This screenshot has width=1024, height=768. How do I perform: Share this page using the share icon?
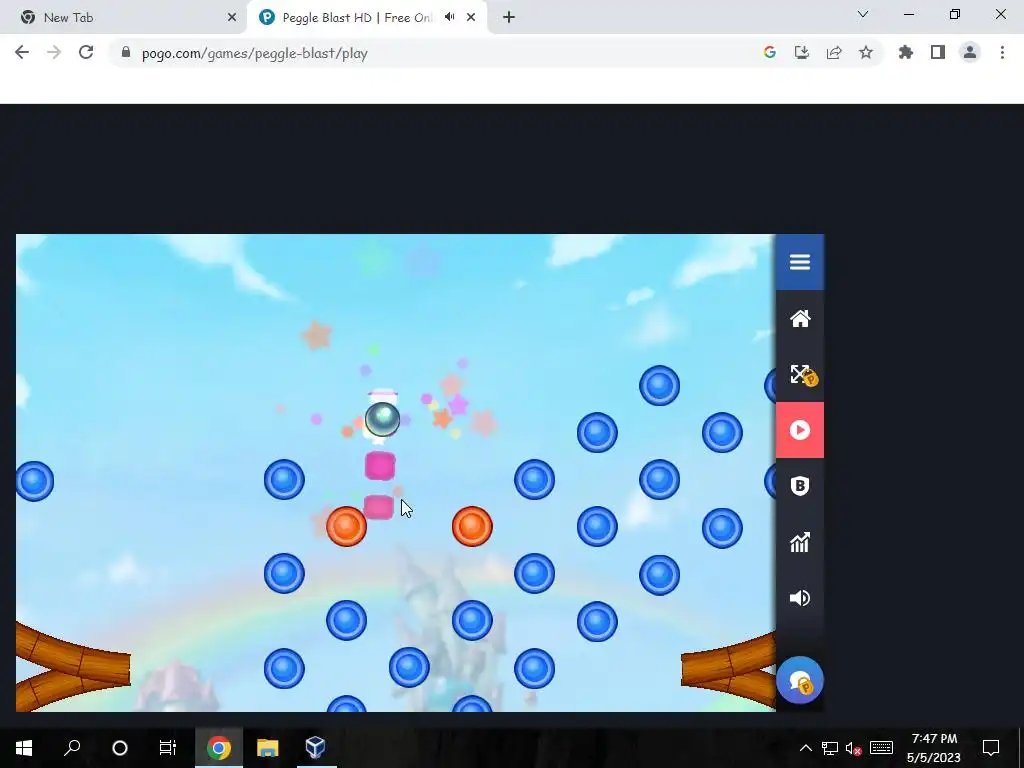(x=834, y=53)
